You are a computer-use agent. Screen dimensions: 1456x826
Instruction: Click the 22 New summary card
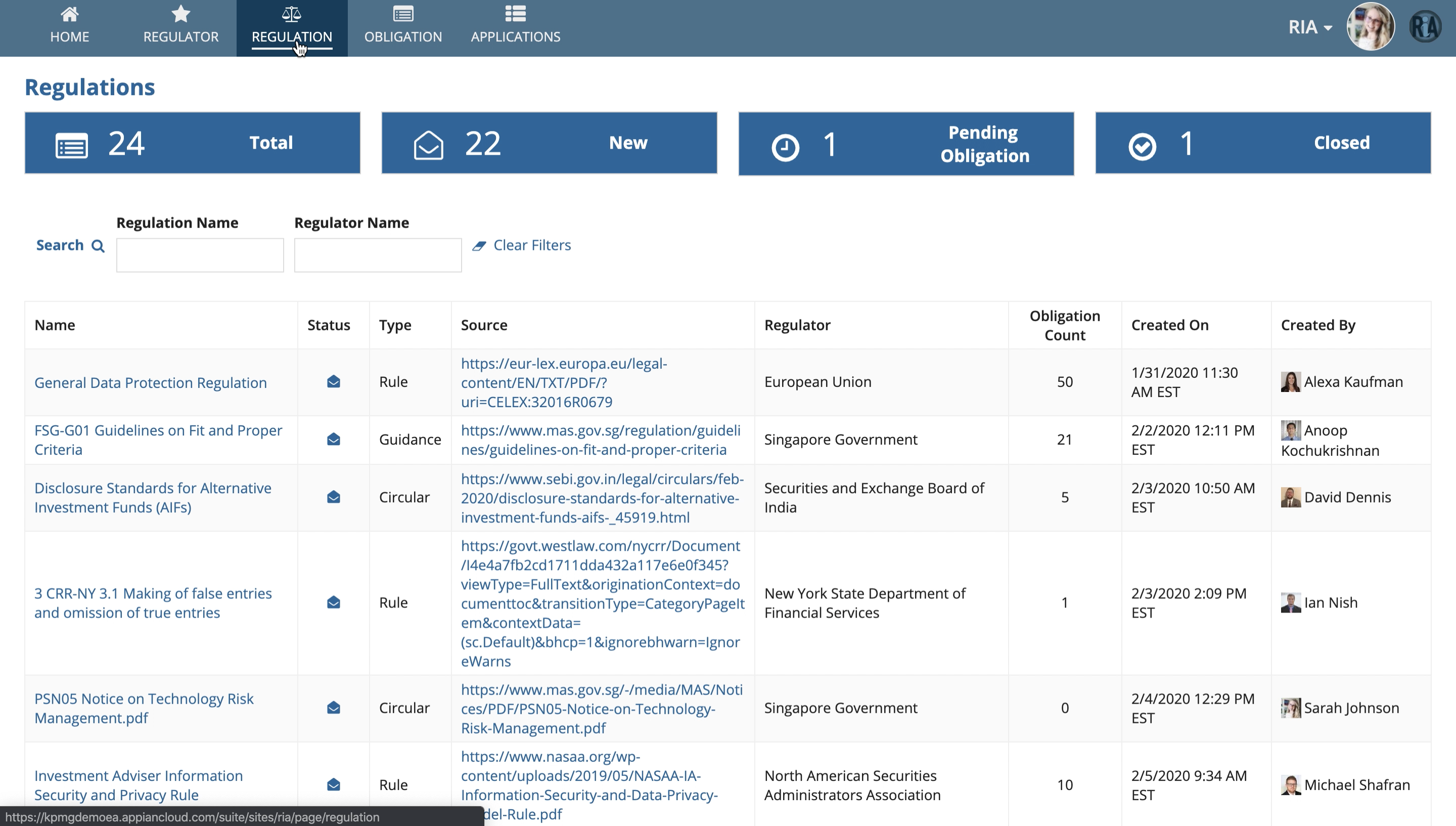point(549,143)
